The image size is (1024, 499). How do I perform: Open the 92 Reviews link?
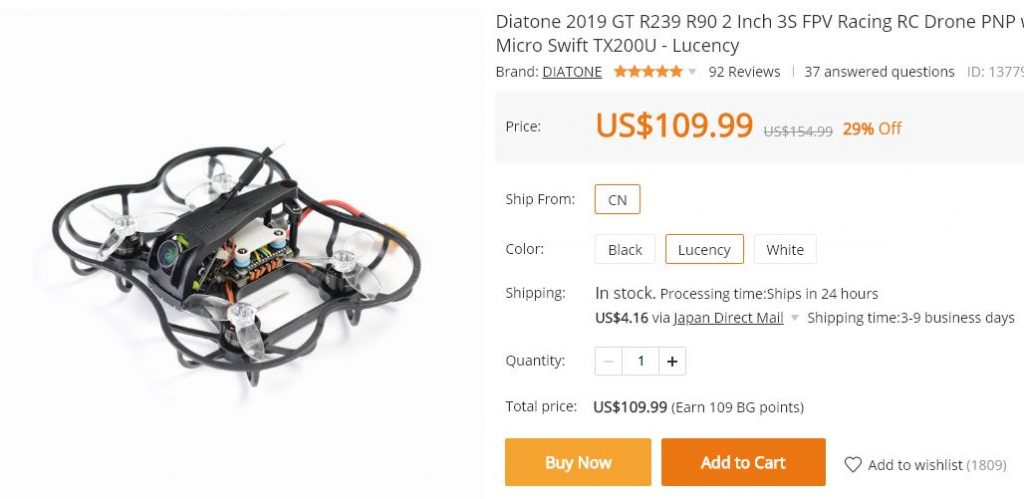(744, 72)
